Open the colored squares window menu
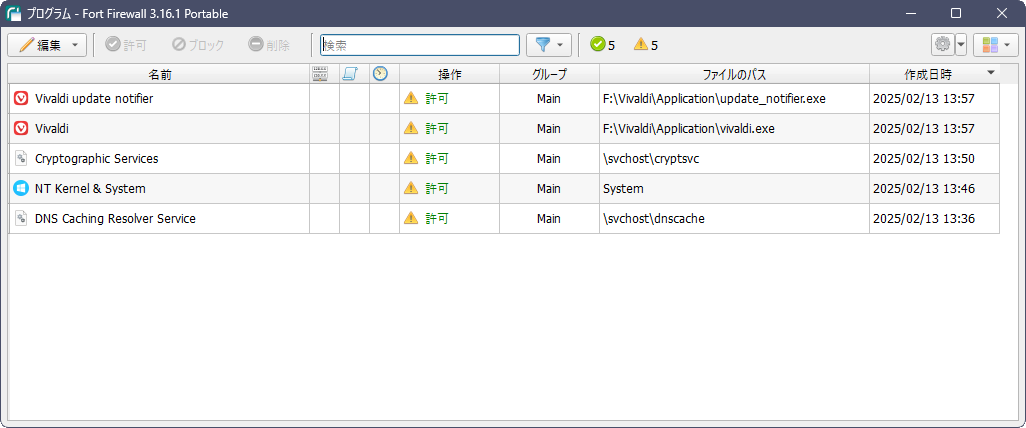This screenshot has width=1026, height=428. [996, 45]
